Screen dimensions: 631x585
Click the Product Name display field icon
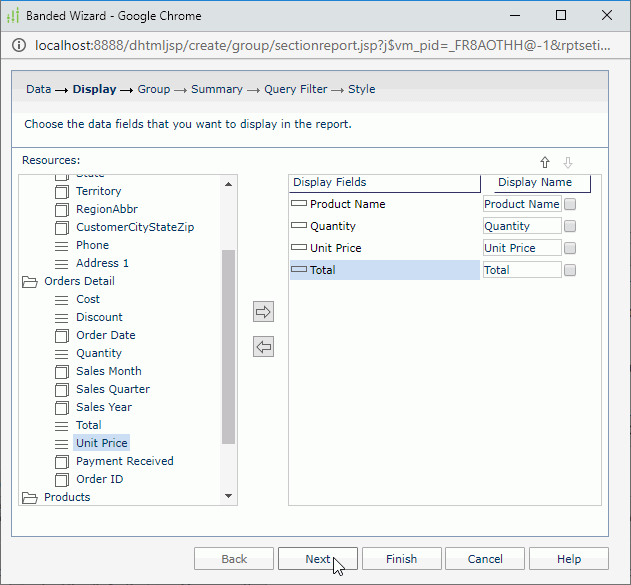point(299,204)
